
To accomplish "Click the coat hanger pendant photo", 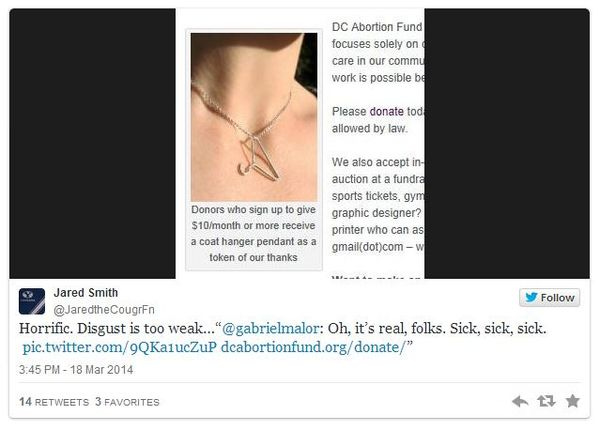I will [254, 117].
